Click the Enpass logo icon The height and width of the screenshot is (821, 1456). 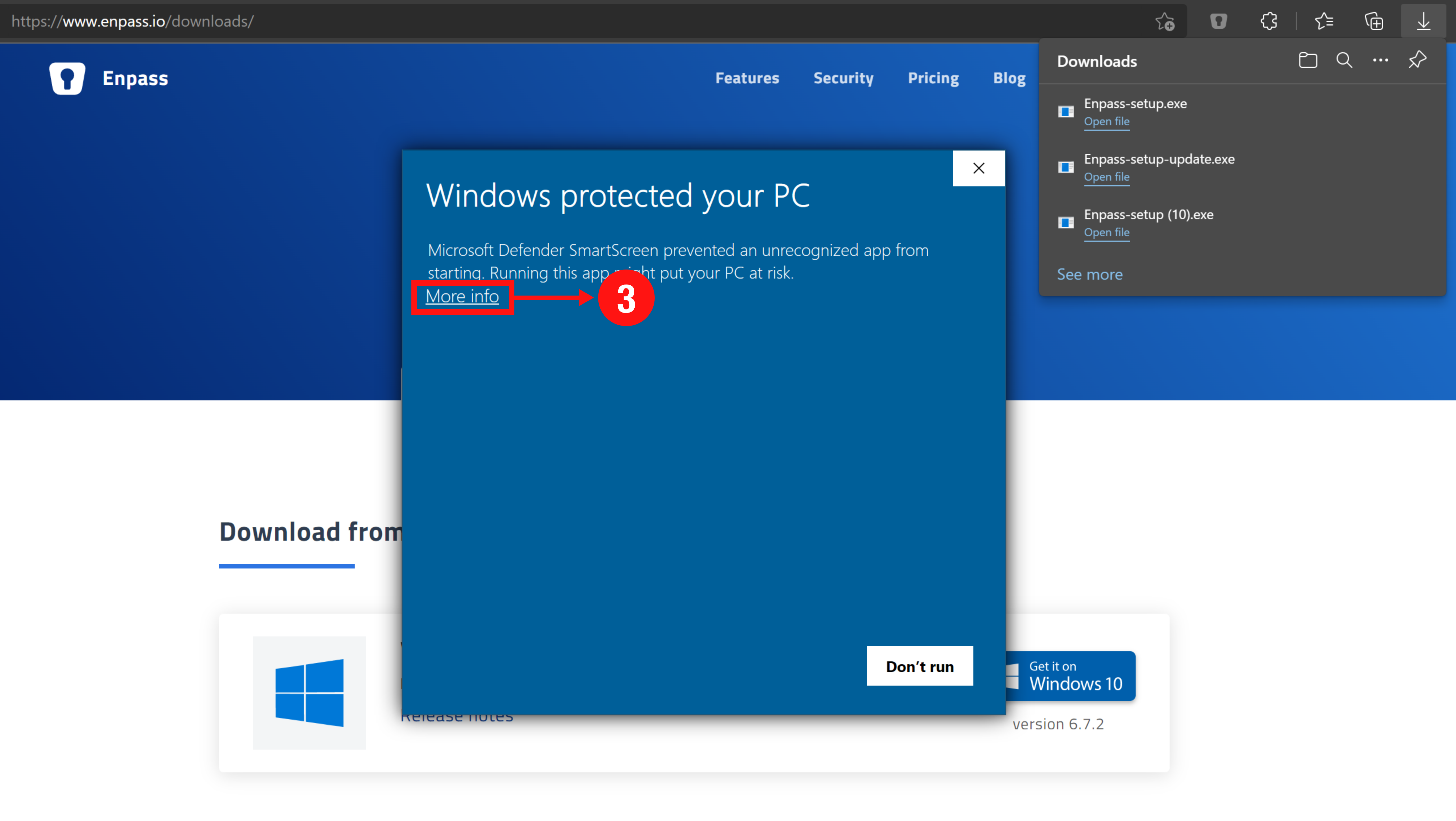click(x=67, y=78)
